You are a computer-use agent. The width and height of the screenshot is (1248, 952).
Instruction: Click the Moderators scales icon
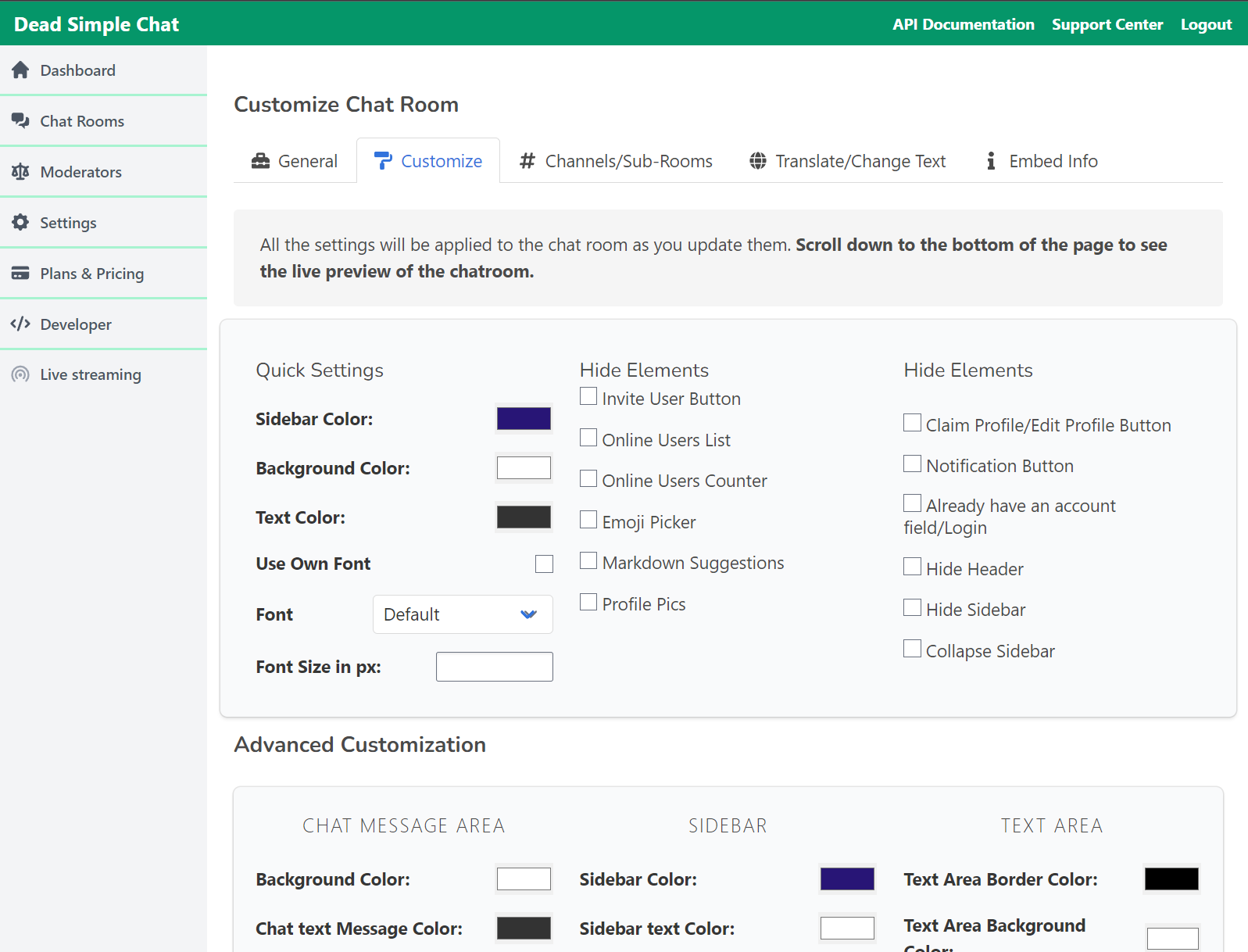(20, 172)
